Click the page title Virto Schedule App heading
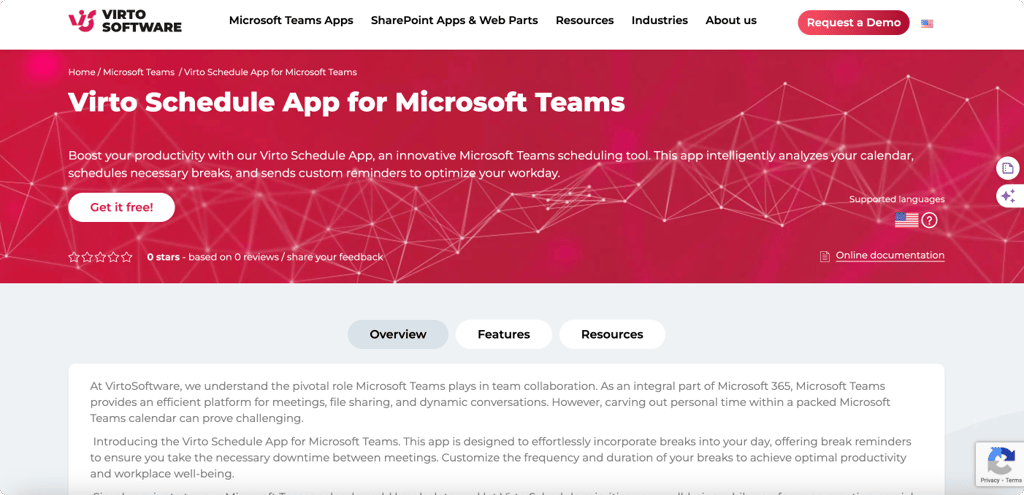The width and height of the screenshot is (1024, 495). 346,102
